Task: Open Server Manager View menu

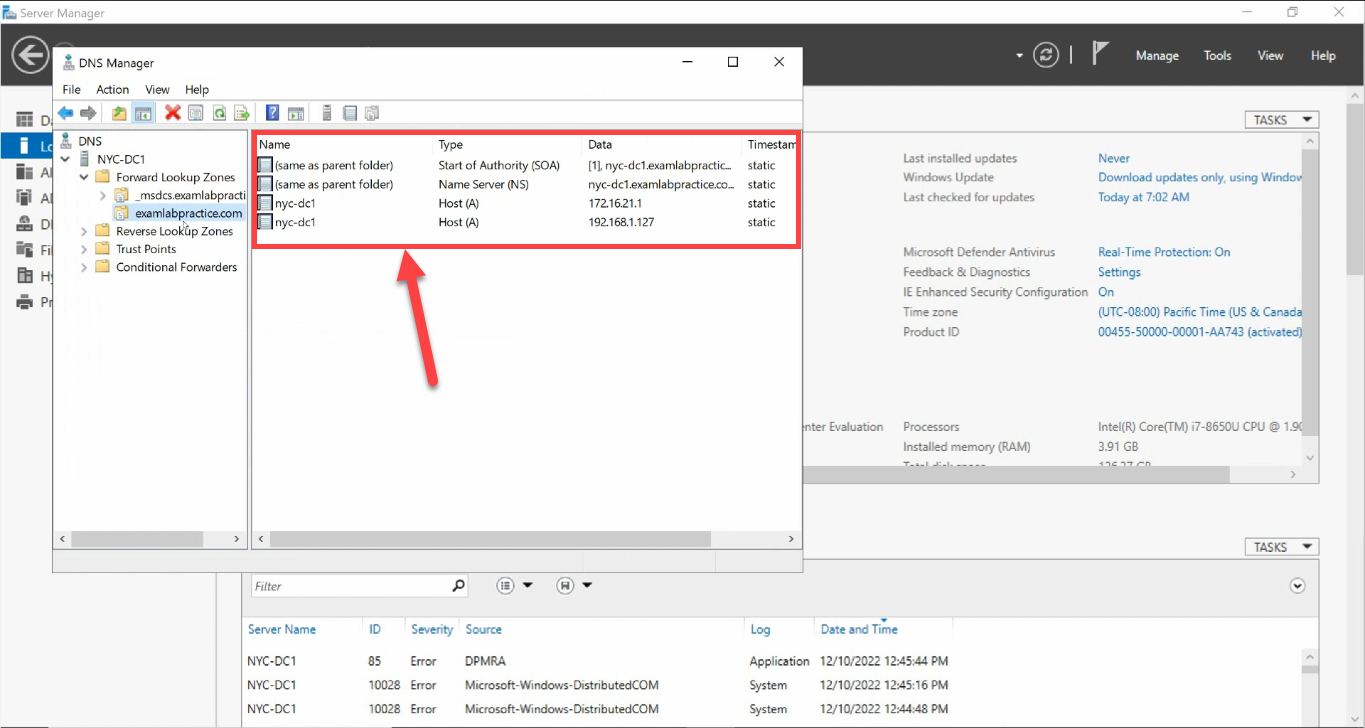Action: click(x=1271, y=56)
